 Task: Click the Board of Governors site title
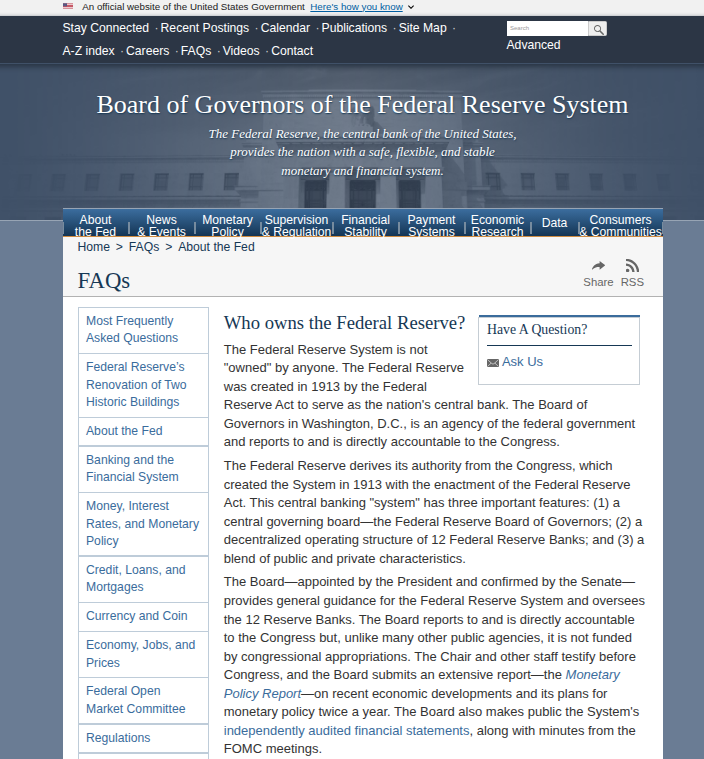(362, 105)
